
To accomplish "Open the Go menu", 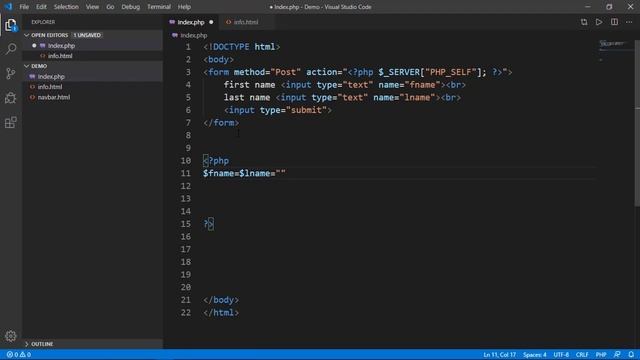I will click(x=110, y=7).
